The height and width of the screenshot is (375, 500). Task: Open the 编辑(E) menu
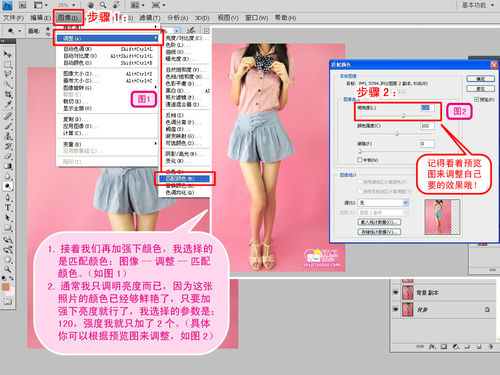40,18
